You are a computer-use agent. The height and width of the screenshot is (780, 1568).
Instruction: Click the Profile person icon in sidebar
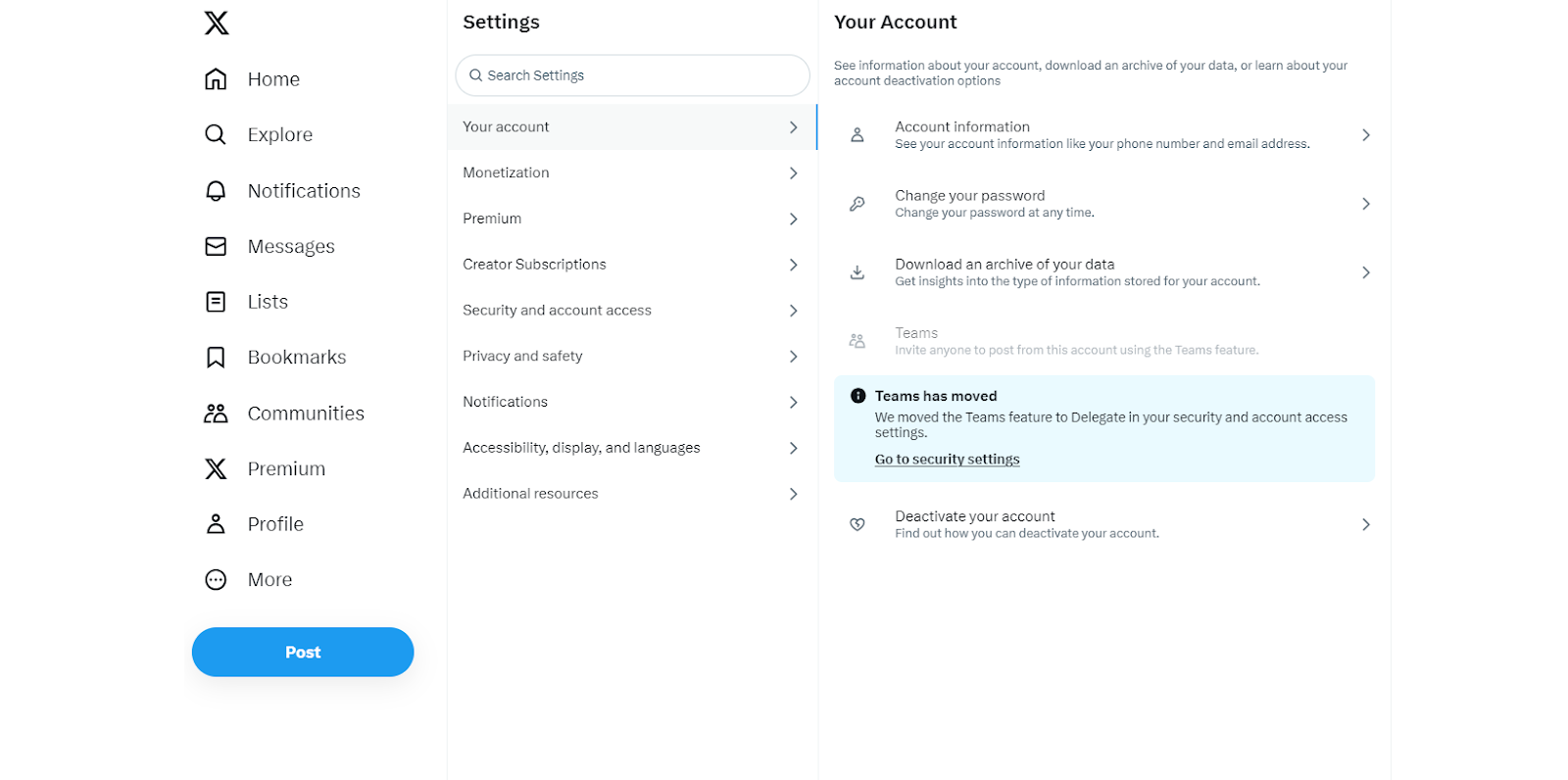(216, 524)
